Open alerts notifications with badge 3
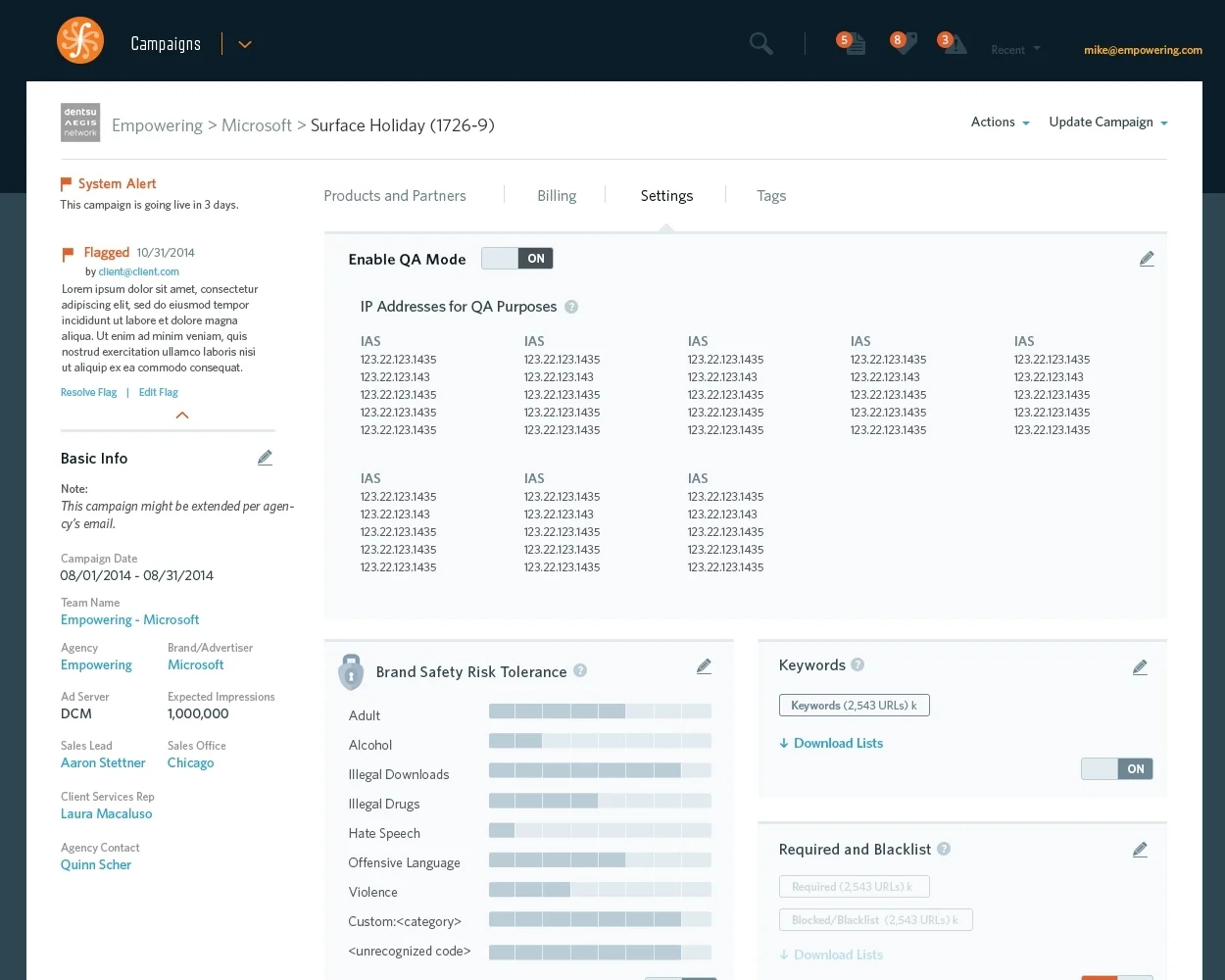This screenshot has height=980, width=1225. [952, 42]
